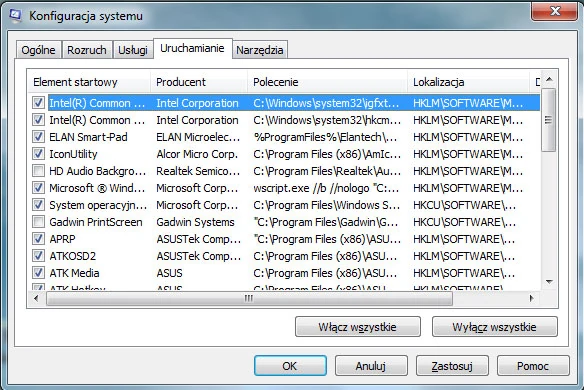Viewport: 584px width, 390px height.
Task: Click the %ProgramFiles%\Elantech command cell
Action: (326, 137)
